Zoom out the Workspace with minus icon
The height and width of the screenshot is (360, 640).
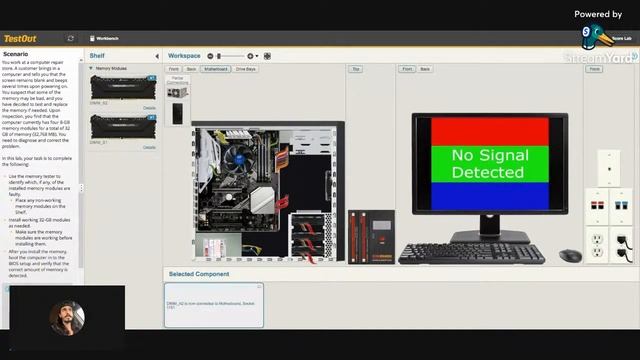[x=210, y=56]
